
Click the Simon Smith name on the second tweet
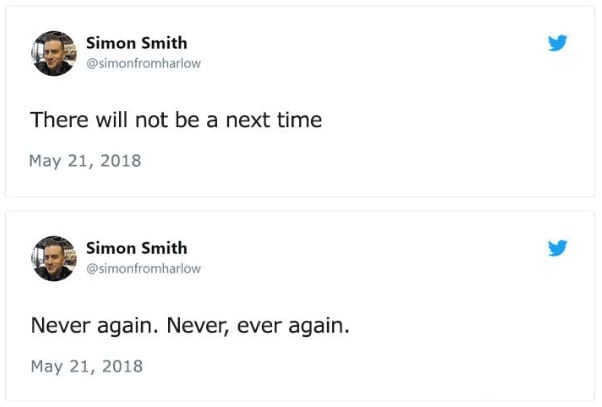pos(137,248)
